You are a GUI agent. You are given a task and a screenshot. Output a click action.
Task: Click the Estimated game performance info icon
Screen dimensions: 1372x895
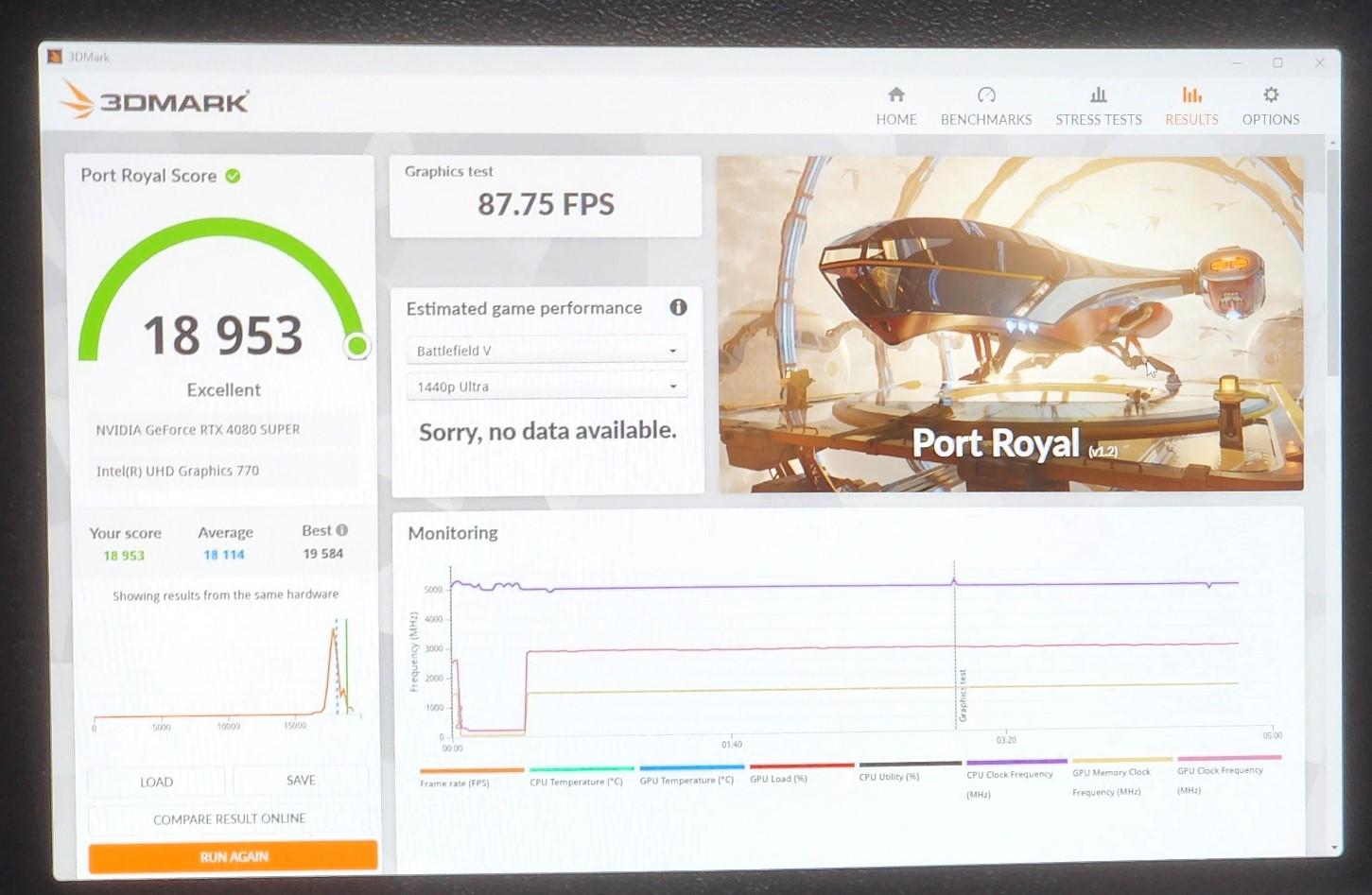678,307
